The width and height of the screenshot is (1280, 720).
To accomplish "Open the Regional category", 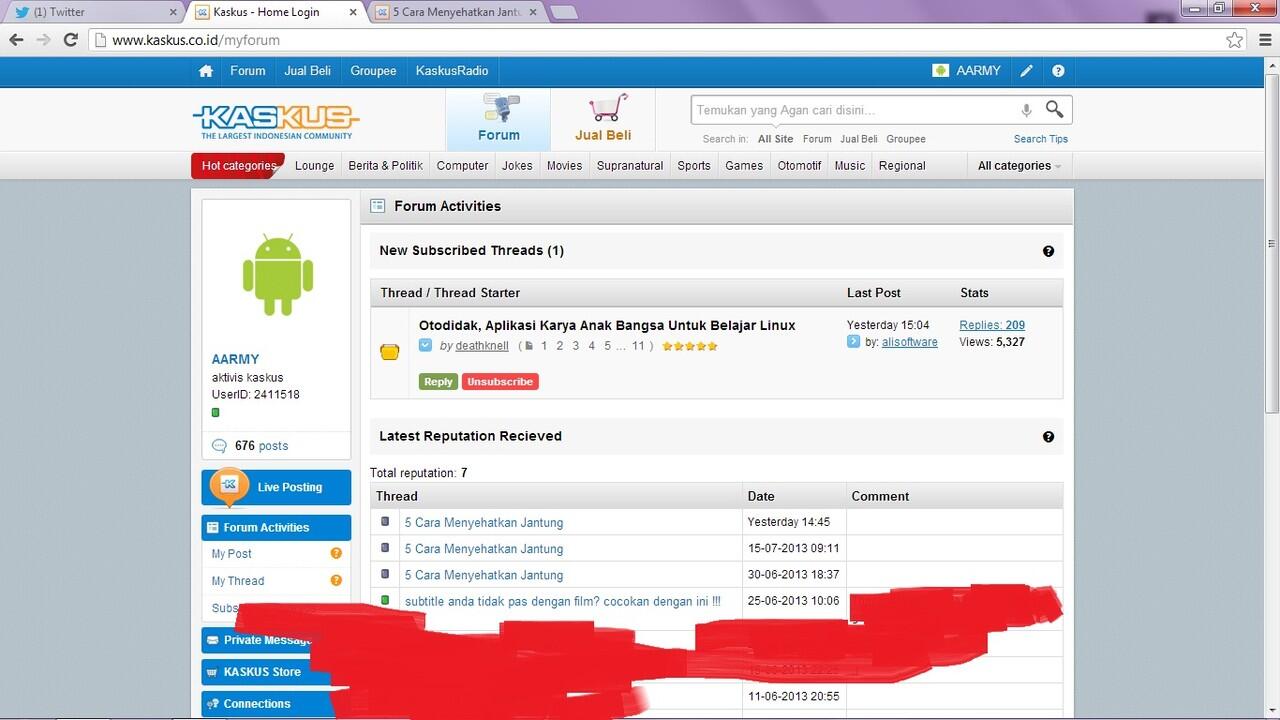I will click(902, 166).
